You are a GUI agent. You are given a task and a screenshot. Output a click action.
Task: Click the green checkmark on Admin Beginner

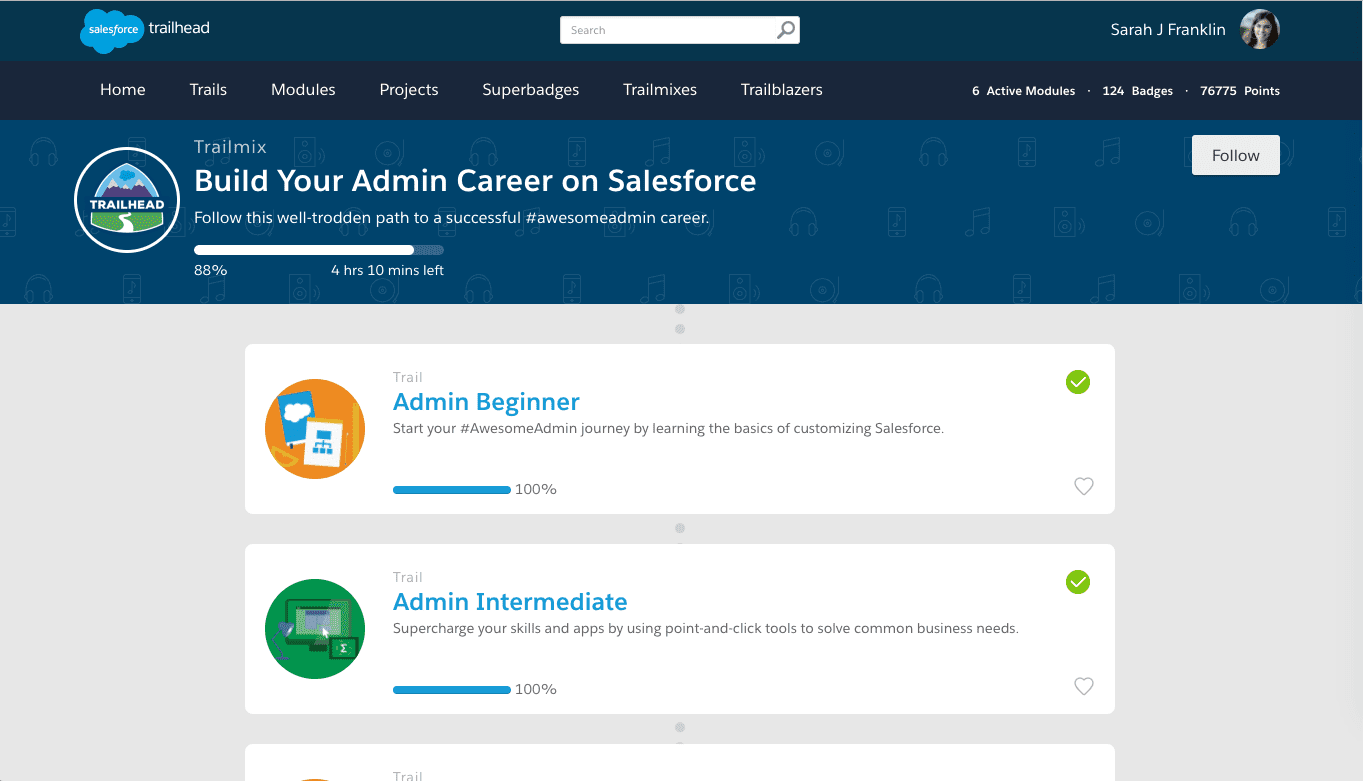(1077, 382)
